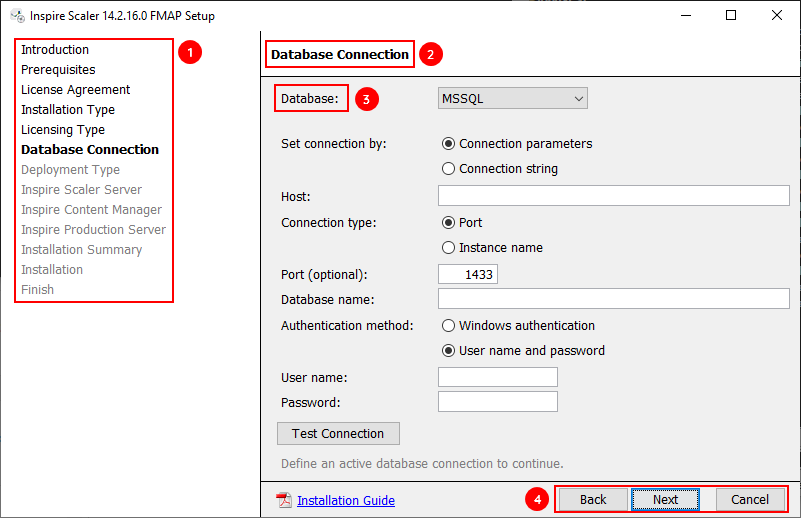Click the PDF icon beside Installation Guide
The width and height of the screenshot is (801, 518).
pos(284,500)
